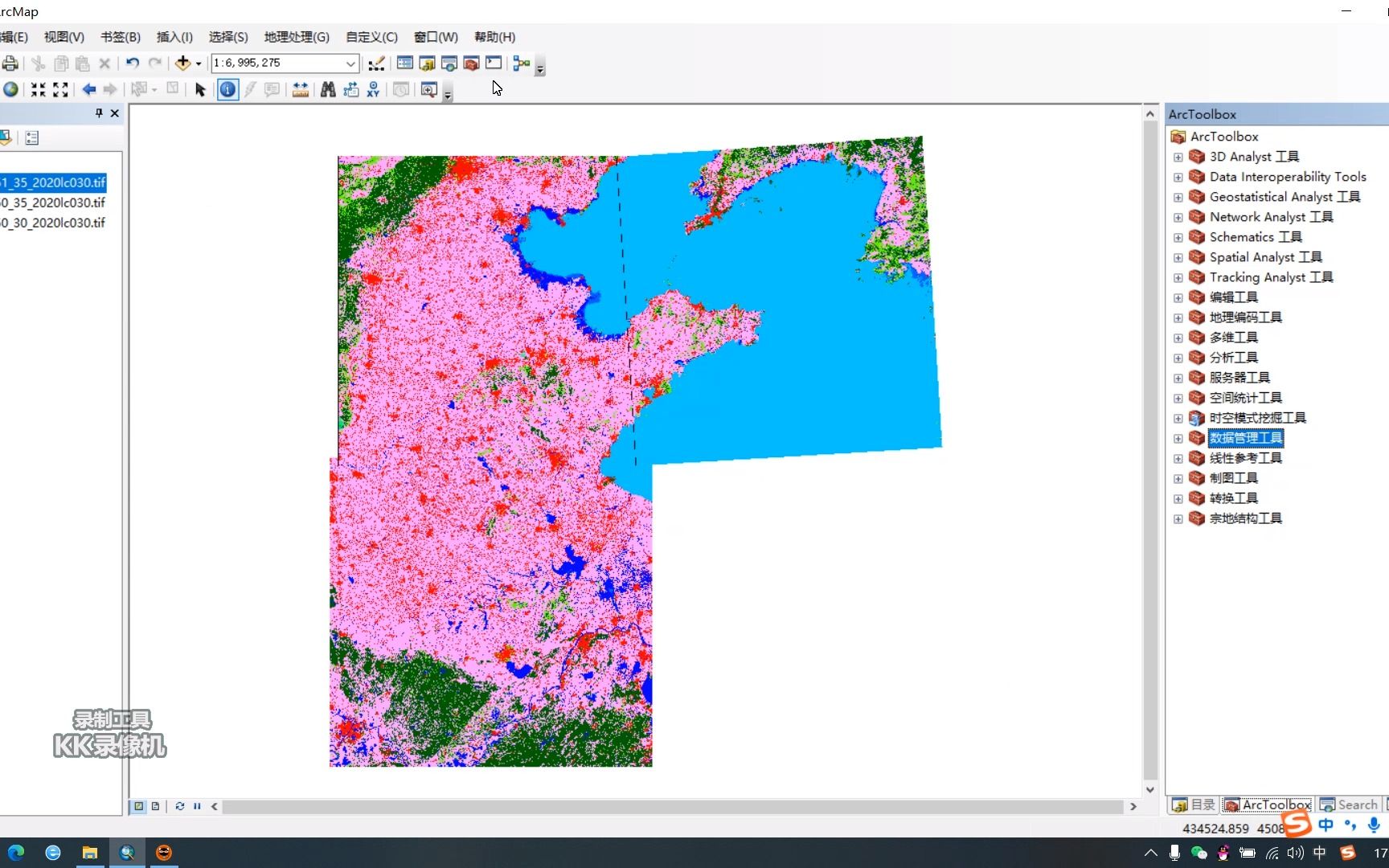Open the Find tool (binoculars)

[x=328, y=90]
